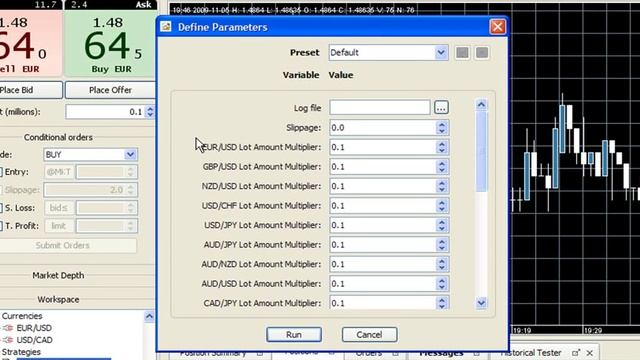Click the Sell EUR price tile
The width and height of the screenshot is (640, 360).
coord(31,43)
